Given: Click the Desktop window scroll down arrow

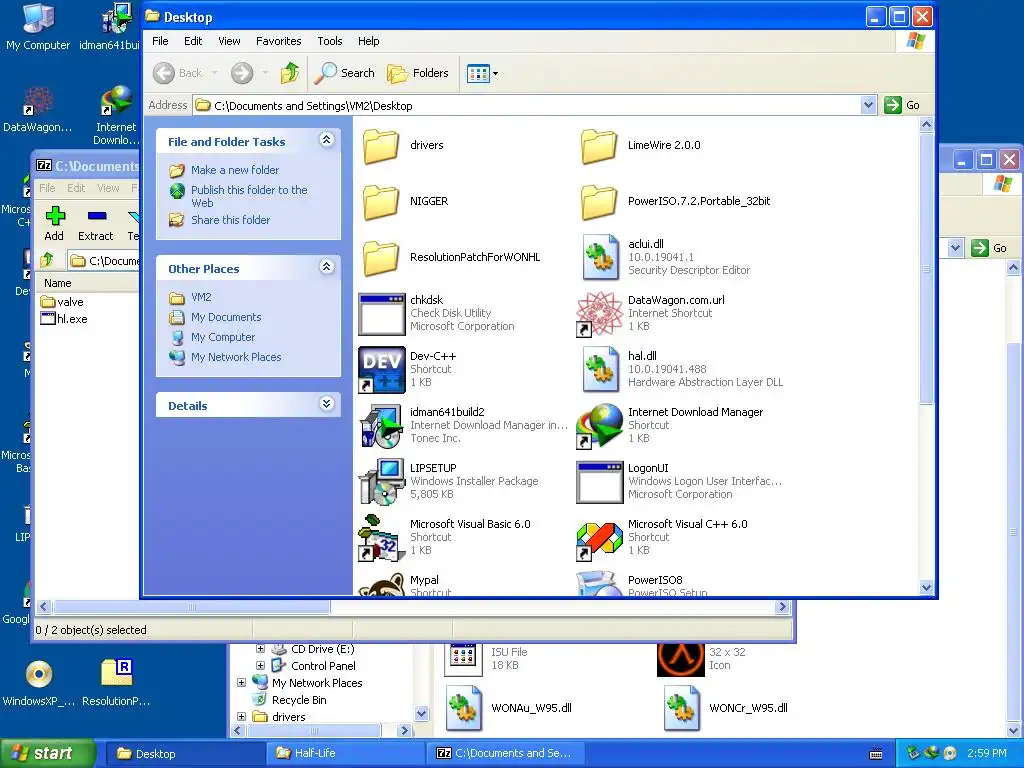Looking at the screenshot, I should pyautogui.click(x=927, y=587).
